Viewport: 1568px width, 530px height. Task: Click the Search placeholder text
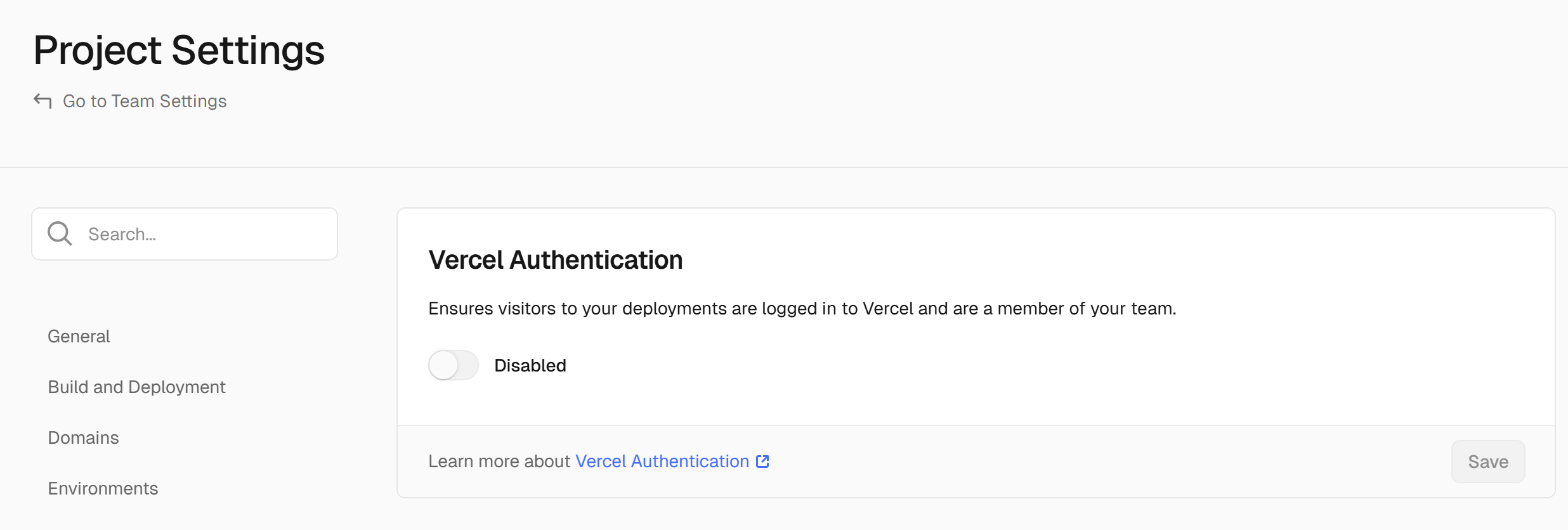click(x=122, y=235)
